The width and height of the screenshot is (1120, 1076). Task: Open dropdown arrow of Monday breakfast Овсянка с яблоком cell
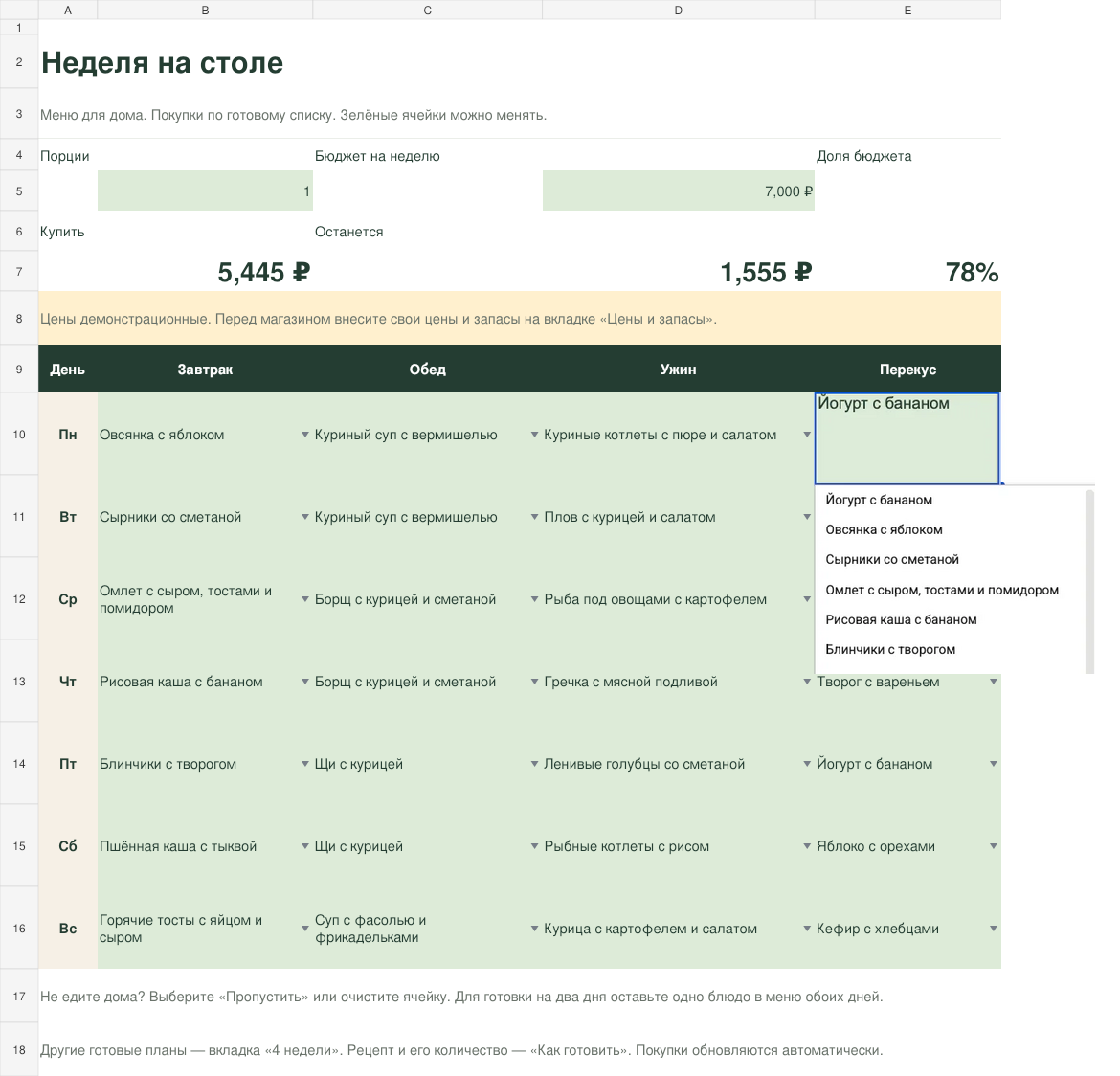305,435
